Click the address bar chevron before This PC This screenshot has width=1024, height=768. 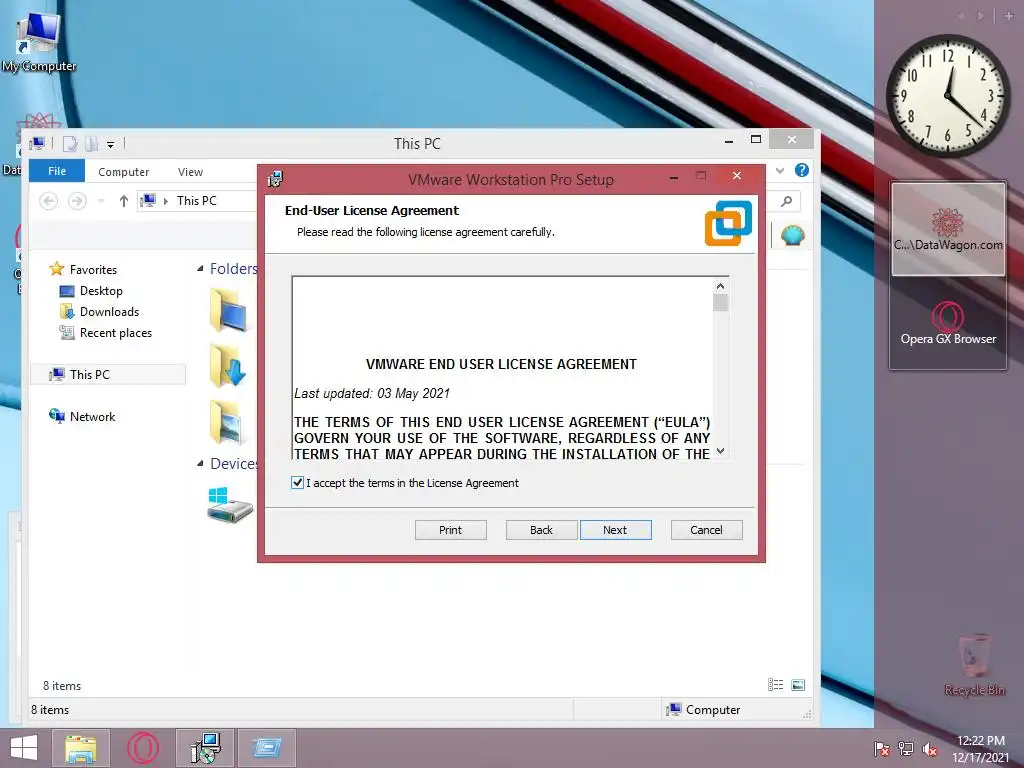pos(166,201)
